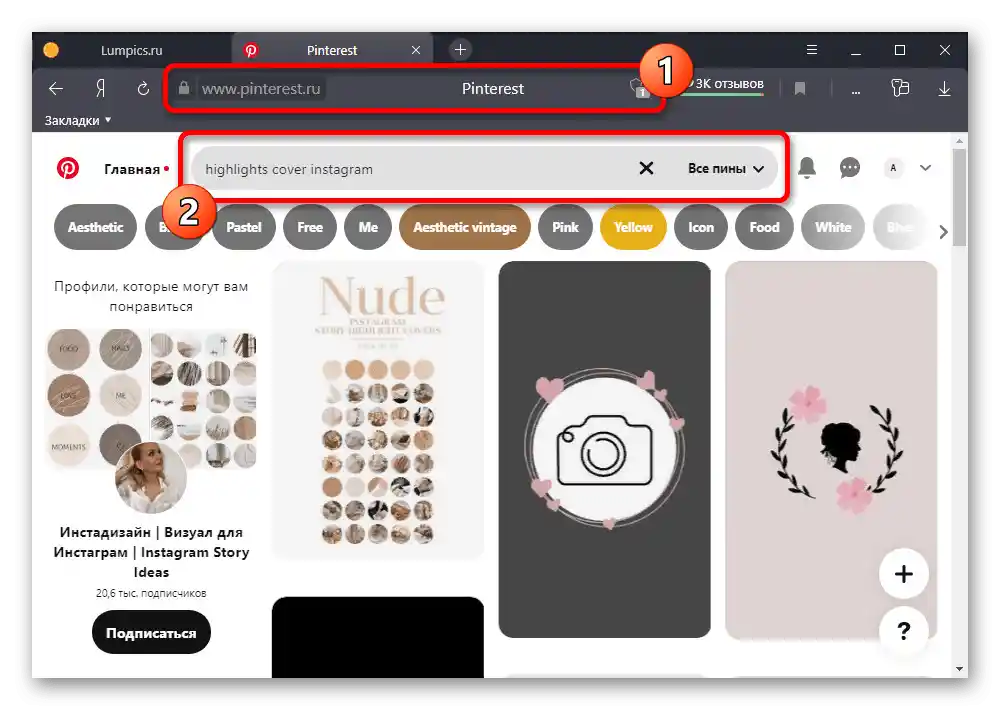Screen dimensions: 1000x710
Task: Select the Aesthetic filter chip
Action: tap(96, 227)
